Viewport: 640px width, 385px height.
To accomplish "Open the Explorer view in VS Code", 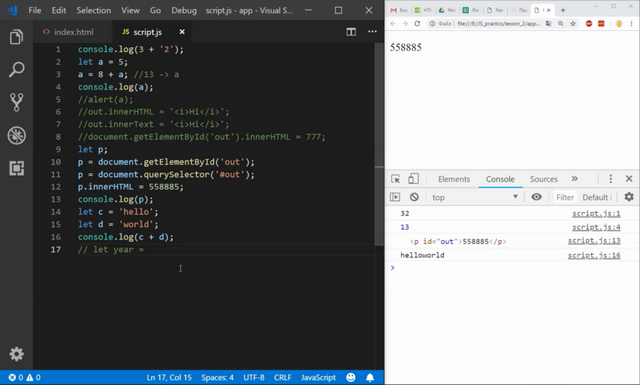I will point(16,37).
